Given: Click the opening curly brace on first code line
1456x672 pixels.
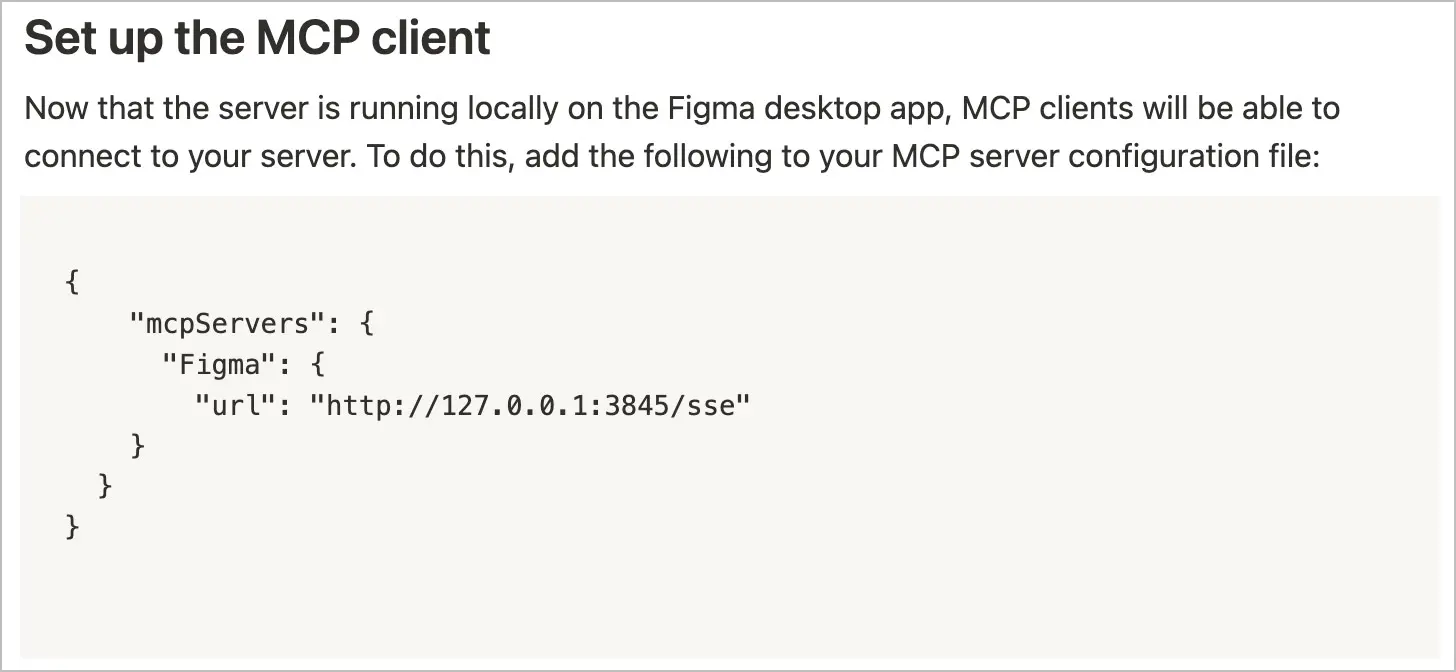Looking at the screenshot, I should 72,282.
